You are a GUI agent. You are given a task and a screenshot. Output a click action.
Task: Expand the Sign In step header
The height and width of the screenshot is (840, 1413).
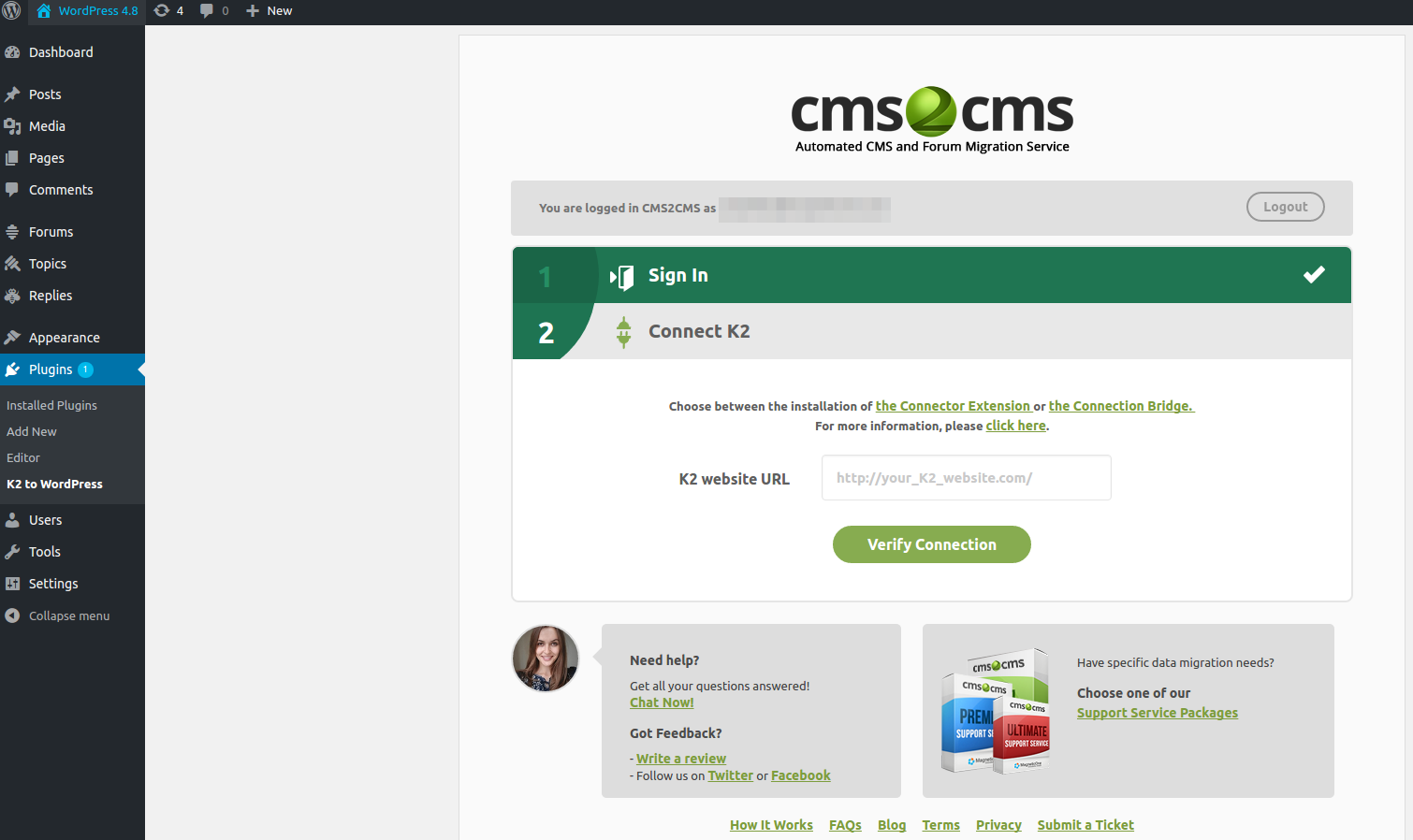(932, 275)
